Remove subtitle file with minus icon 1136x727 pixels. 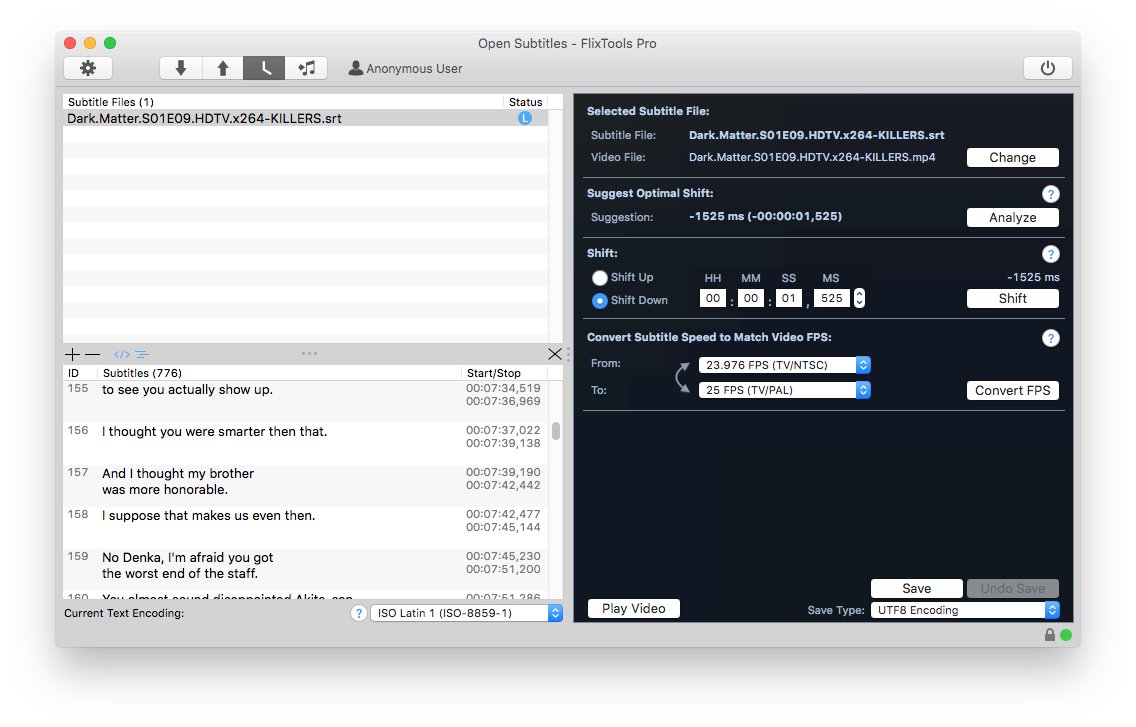coord(92,354)
